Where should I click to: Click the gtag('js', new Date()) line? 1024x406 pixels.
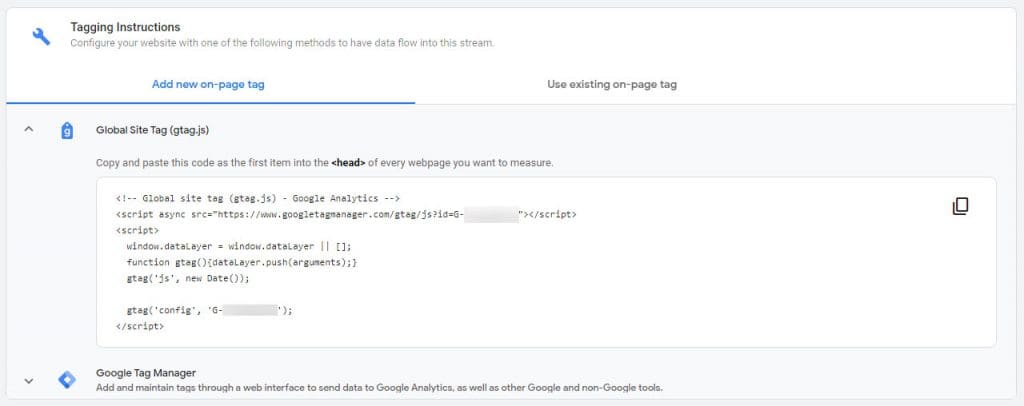188,279
